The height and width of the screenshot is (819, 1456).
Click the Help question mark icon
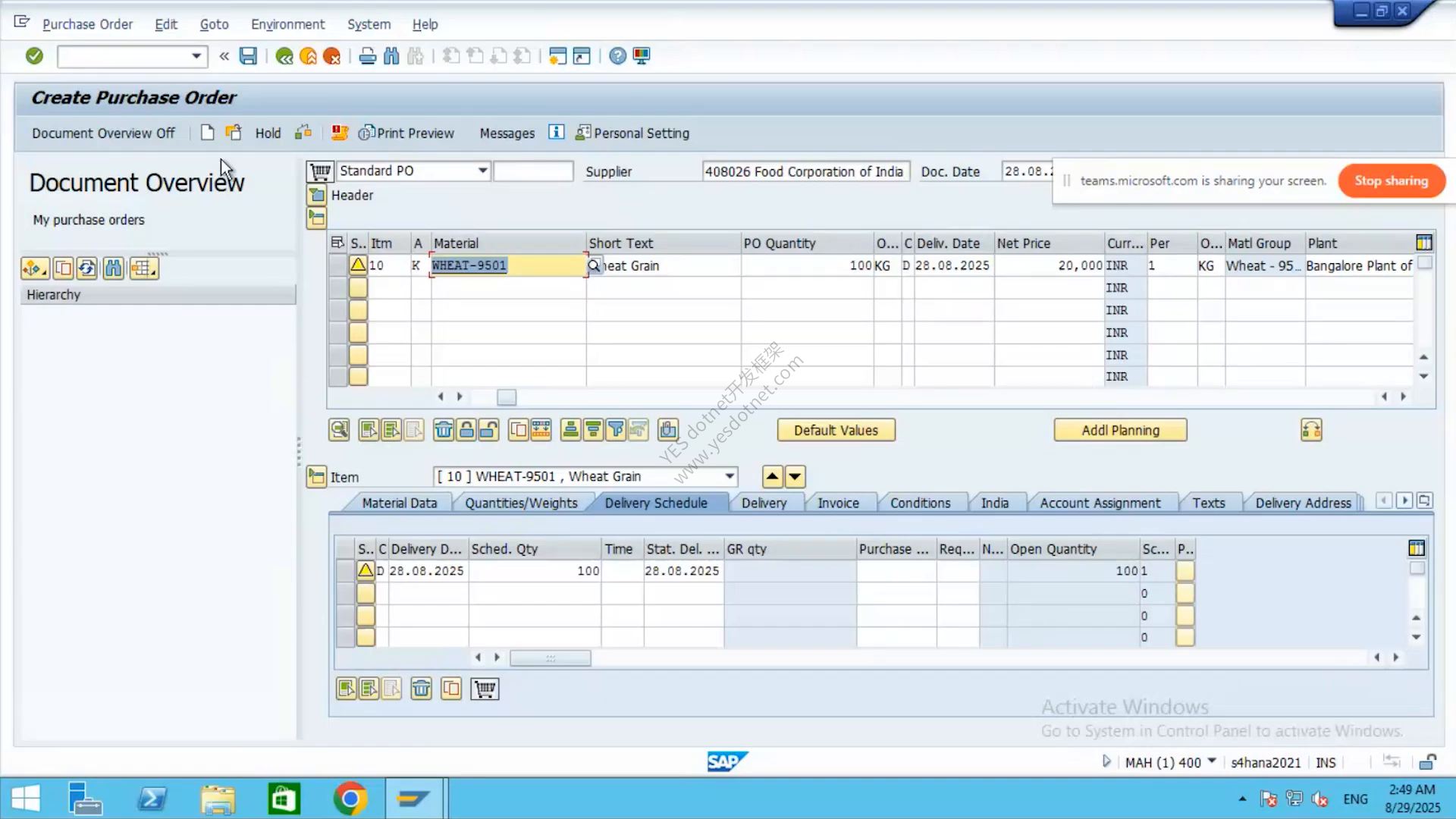618,55
